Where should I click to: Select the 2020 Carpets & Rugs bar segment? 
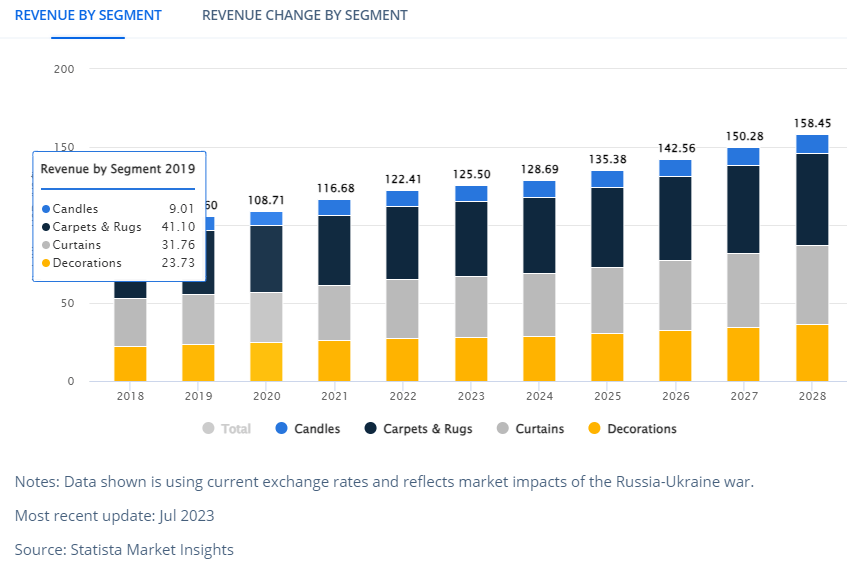tap(266, 259)
